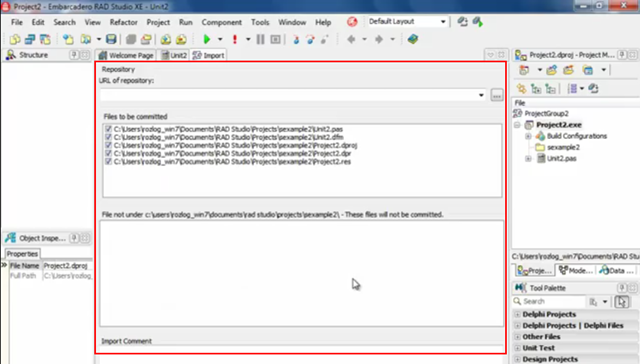Click the Remove File from Project icon
640x364 pixels.
pos(181,39)
